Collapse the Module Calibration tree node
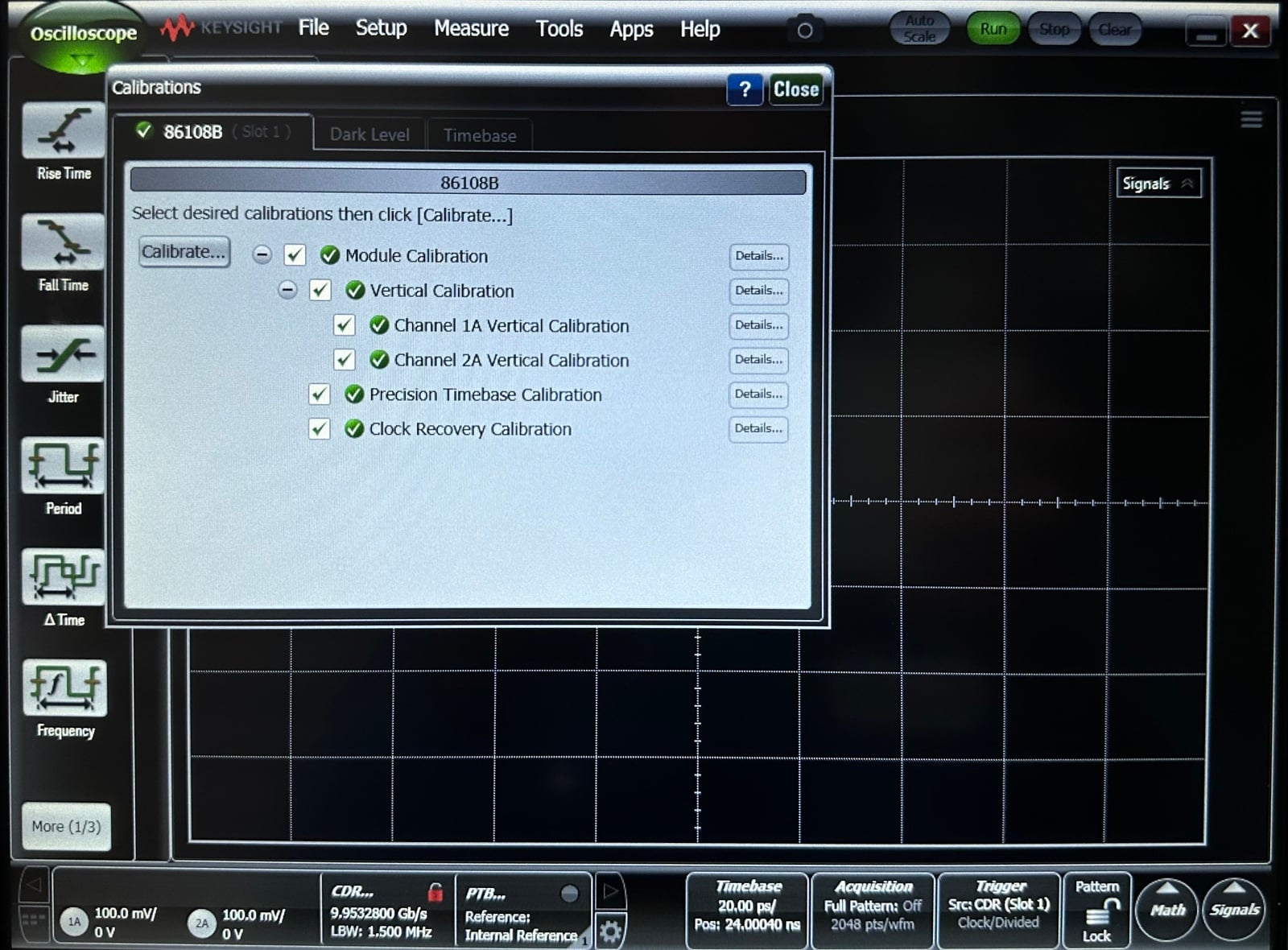1288x950 pixels. (x=262, y=255)
